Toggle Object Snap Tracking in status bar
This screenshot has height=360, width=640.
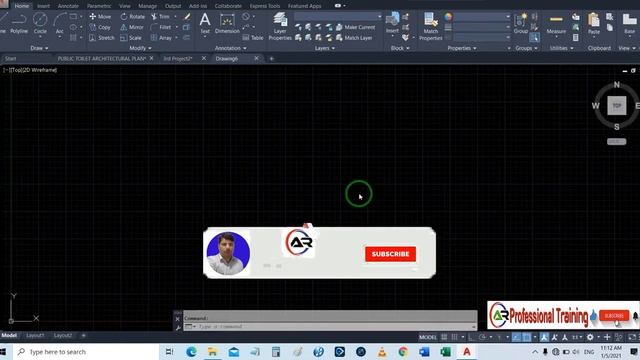516,337
